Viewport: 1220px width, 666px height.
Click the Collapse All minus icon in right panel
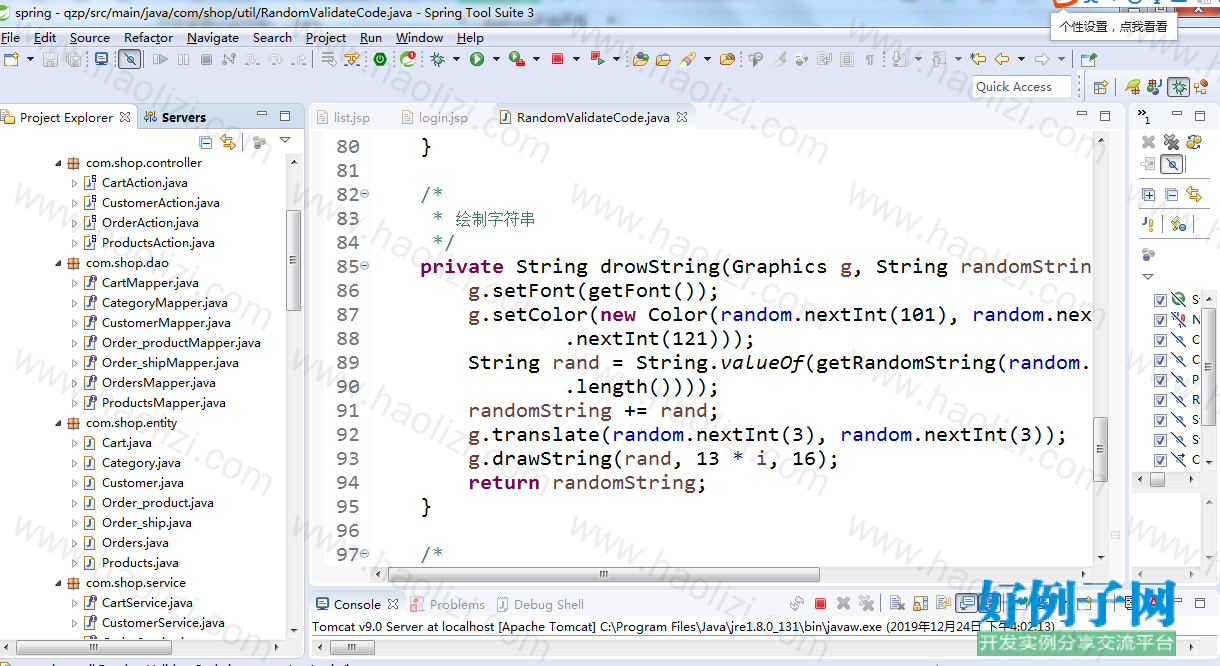(1171, 194)
